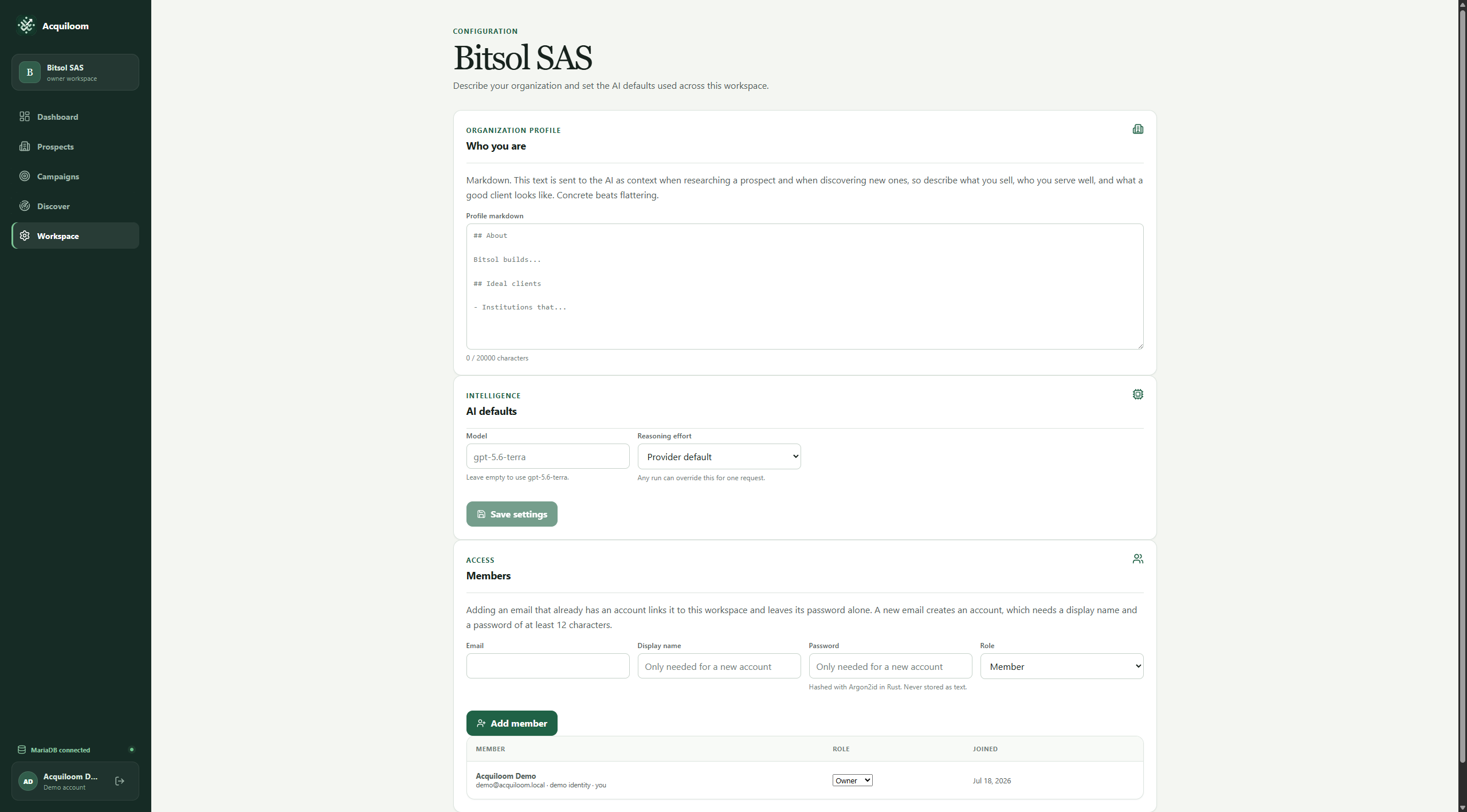Click the Acquiloom logo icon
The height and width of the screenshot is (812, 1467).
click(x=26, y=25)
